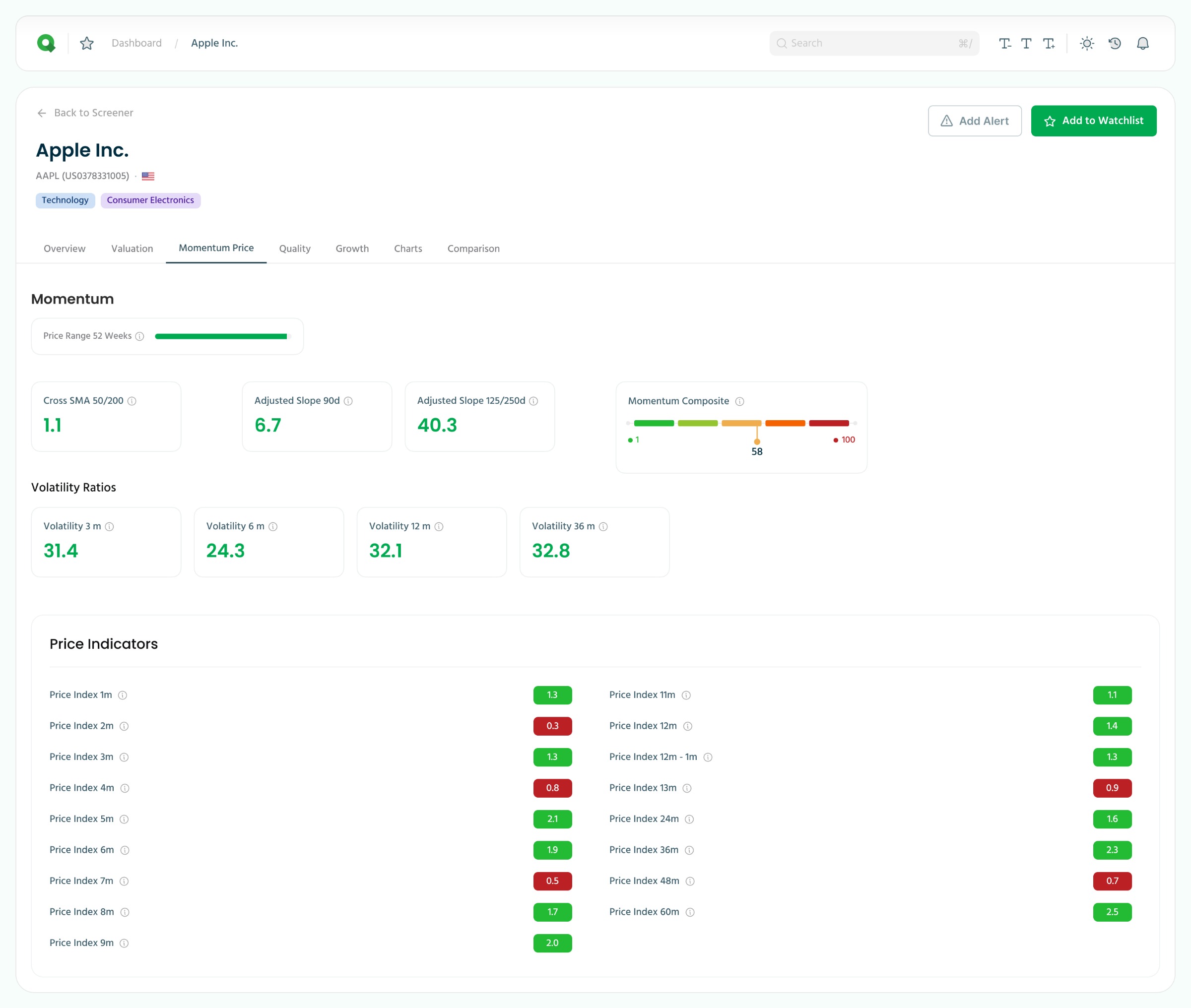Image resolution: width=1191 pixels, height=1008 pixels.
Task: Show info for Volatility 36 m
Action: pyautogui.click(x=603, y=527)
